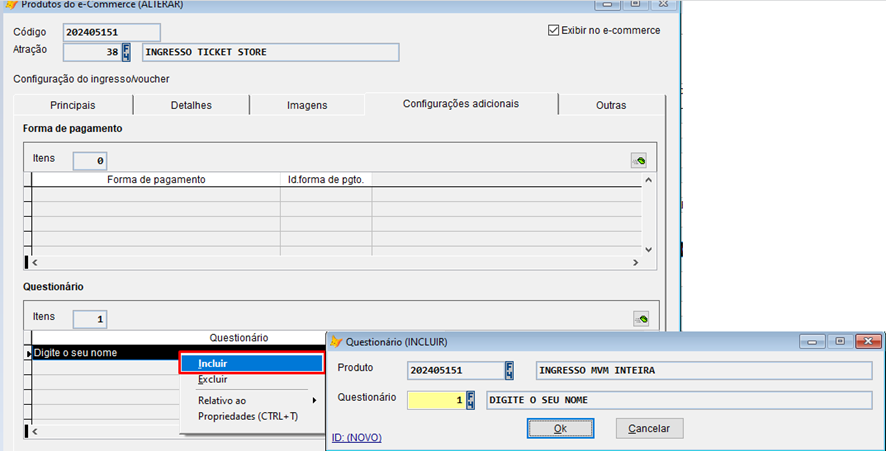
Task: Open the Detalhes tab
Action: coord(191,105)
